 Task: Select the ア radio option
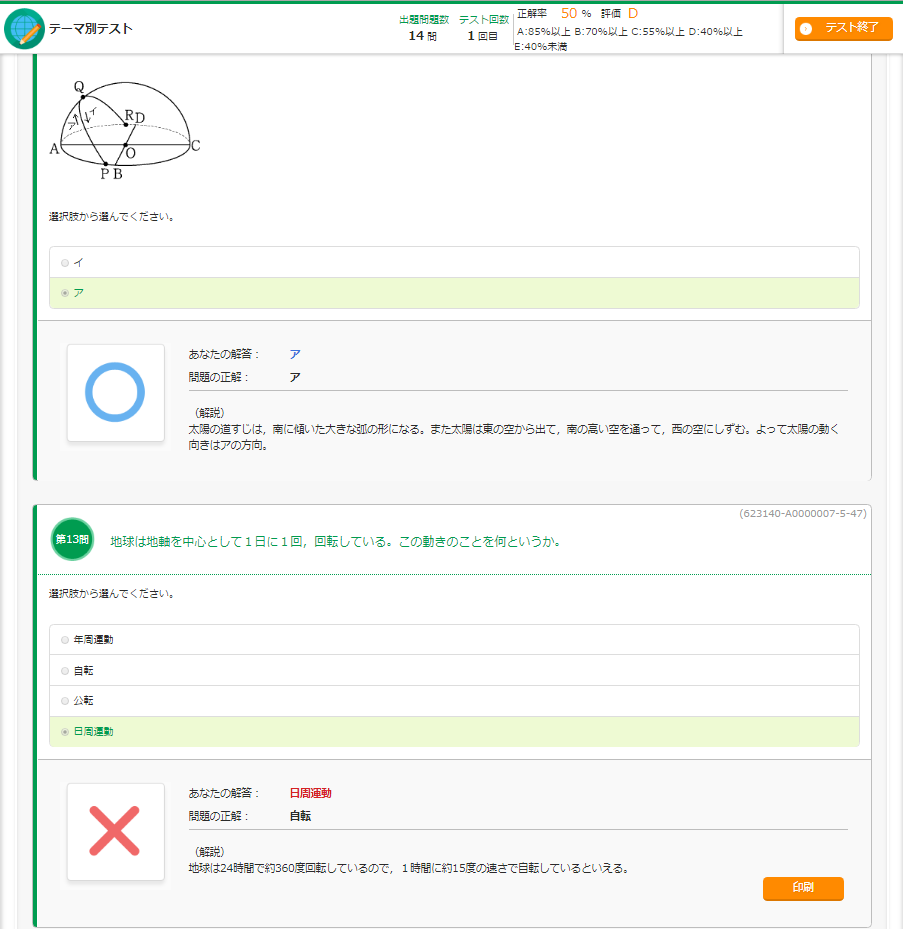[65, 293]
